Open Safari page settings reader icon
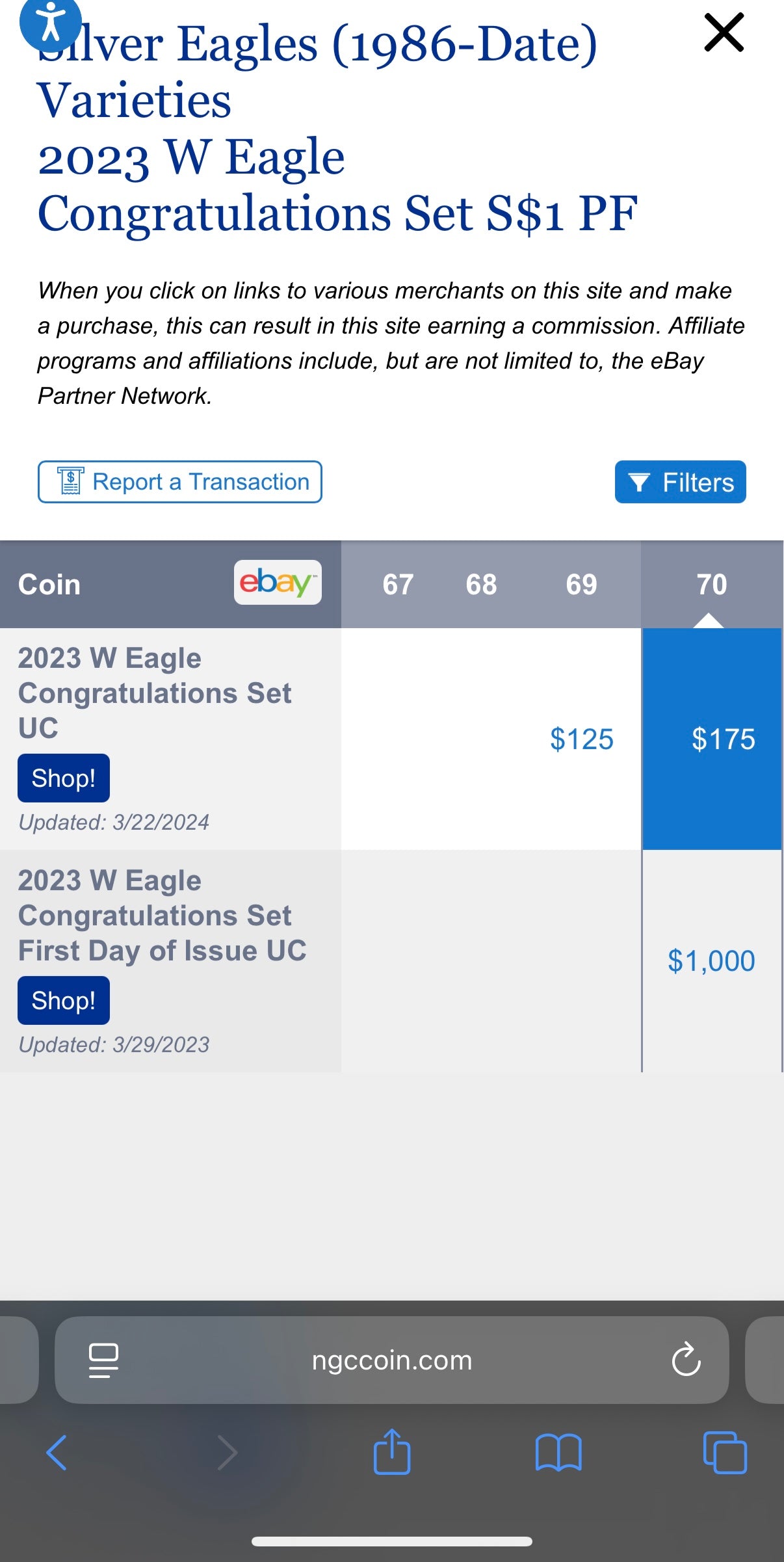Image resolution: width=784 pixels, height=1562 pixels. coord(103,1360)
